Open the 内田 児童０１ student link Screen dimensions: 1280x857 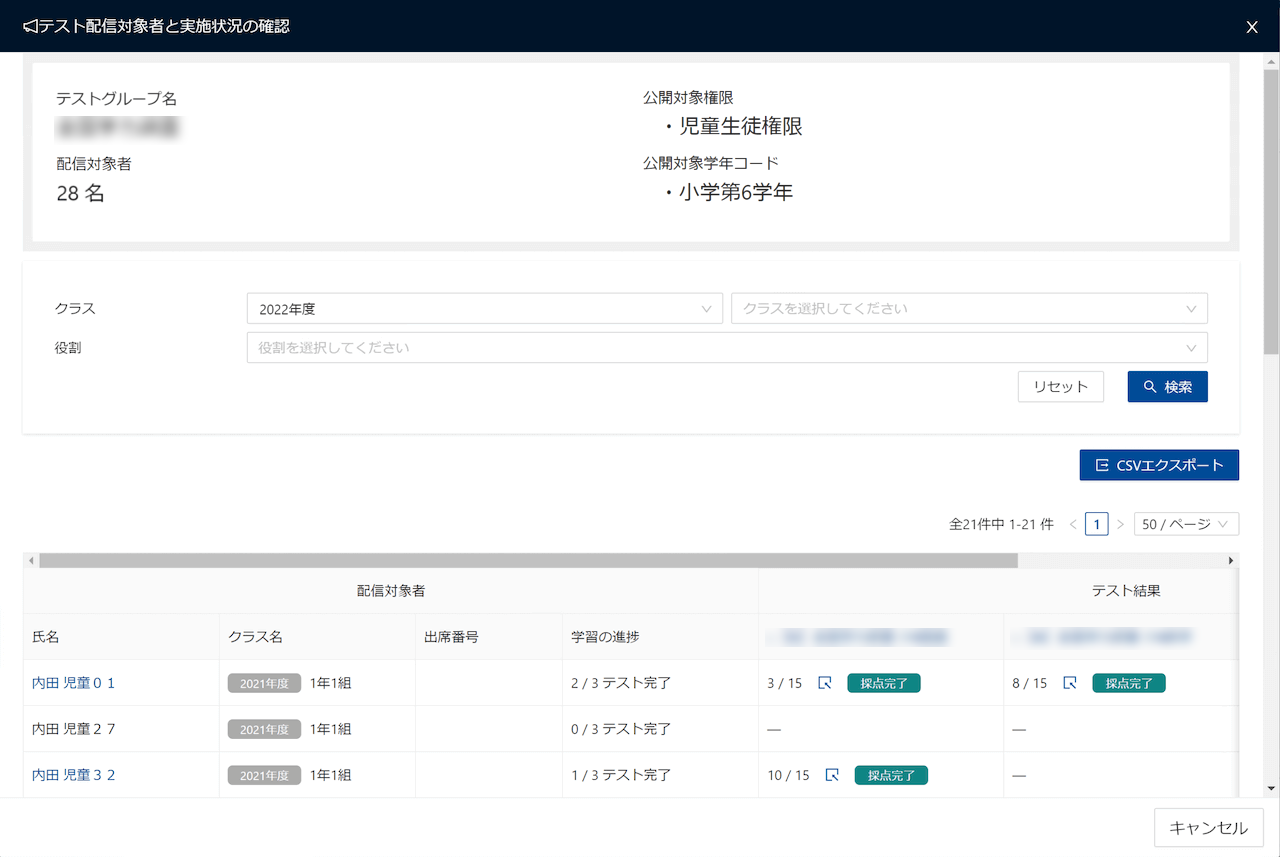point(74,683)
